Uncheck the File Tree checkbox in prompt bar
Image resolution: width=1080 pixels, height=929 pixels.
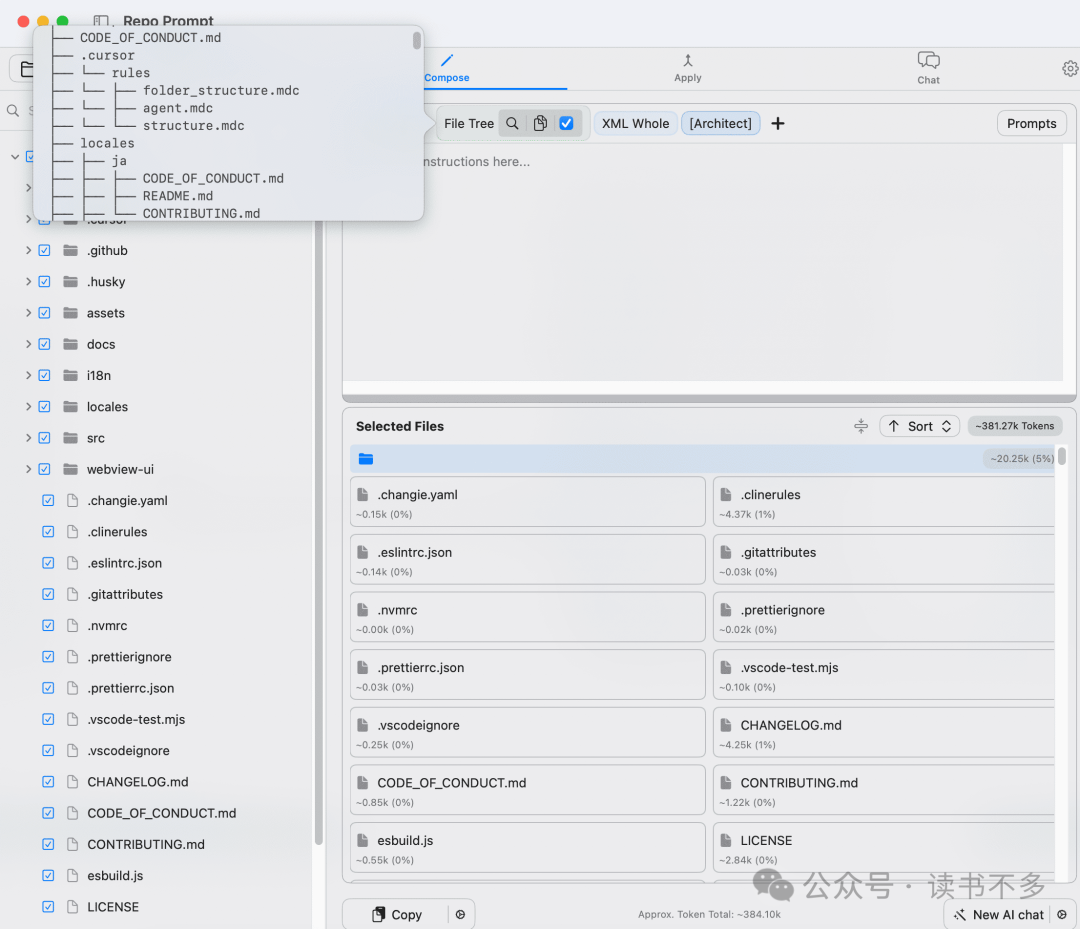coord(566,123)
